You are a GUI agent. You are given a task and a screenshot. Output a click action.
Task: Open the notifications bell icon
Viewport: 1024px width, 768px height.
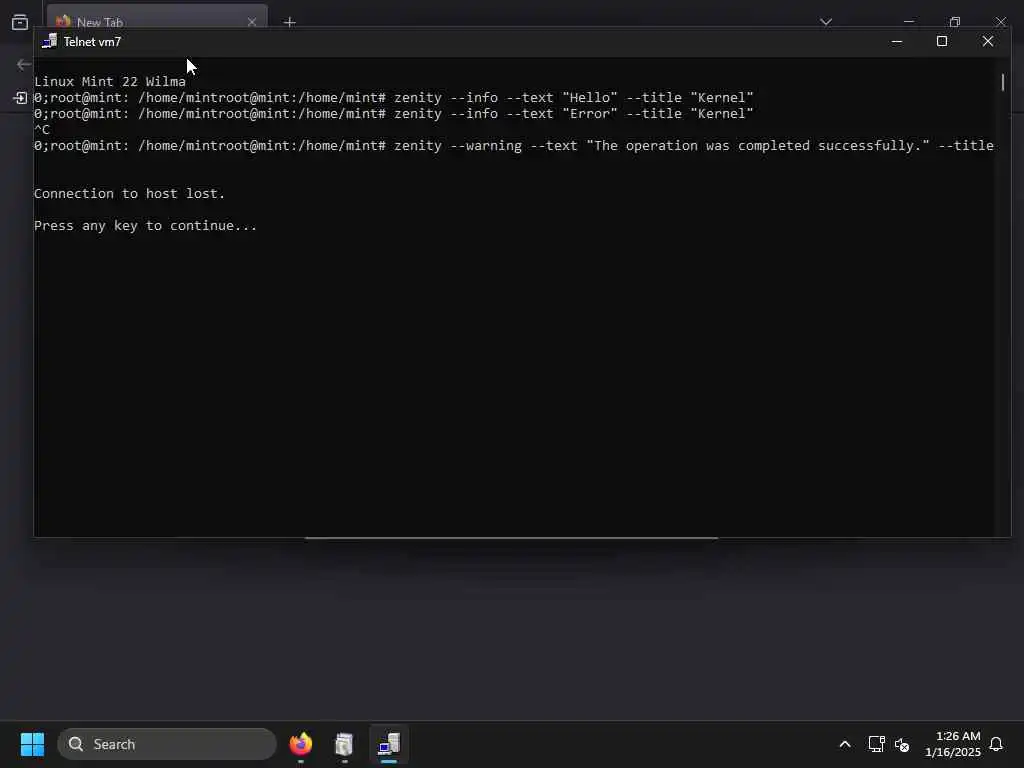[x=996, y=744]
